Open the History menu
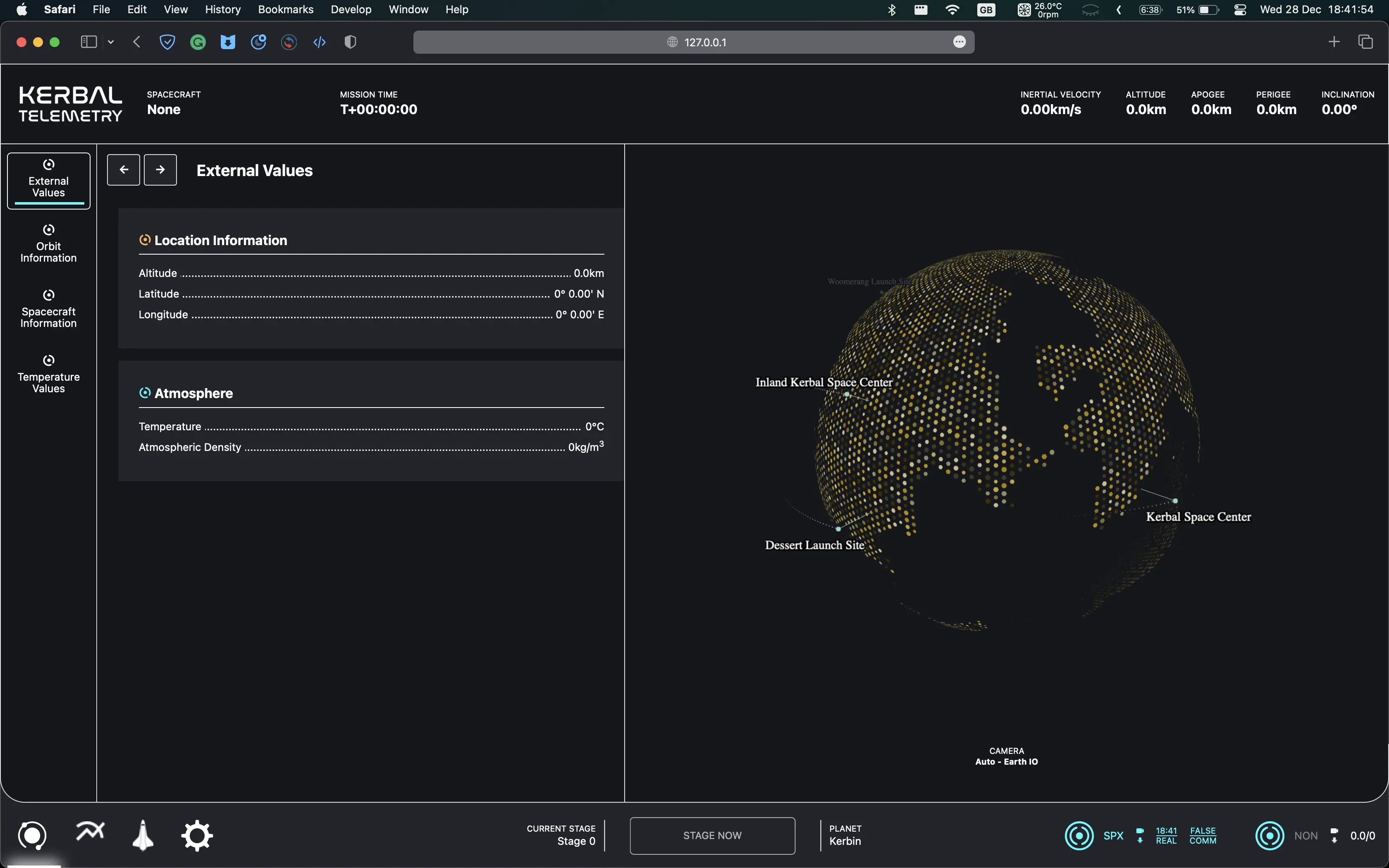This screenshot has height=868, width=1389. 223,10
